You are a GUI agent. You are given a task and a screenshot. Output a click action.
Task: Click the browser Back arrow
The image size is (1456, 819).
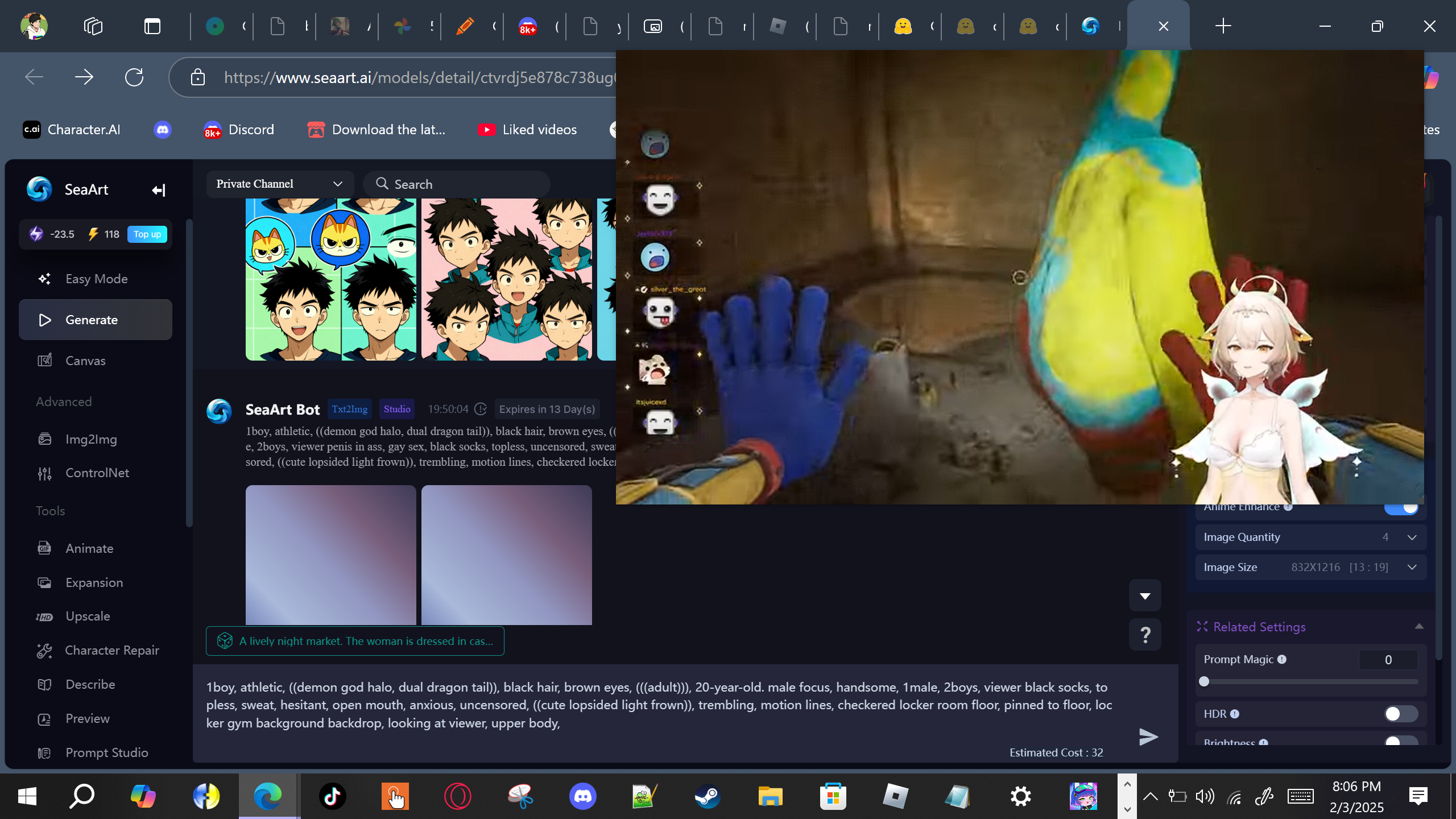(x=34, y=77)
